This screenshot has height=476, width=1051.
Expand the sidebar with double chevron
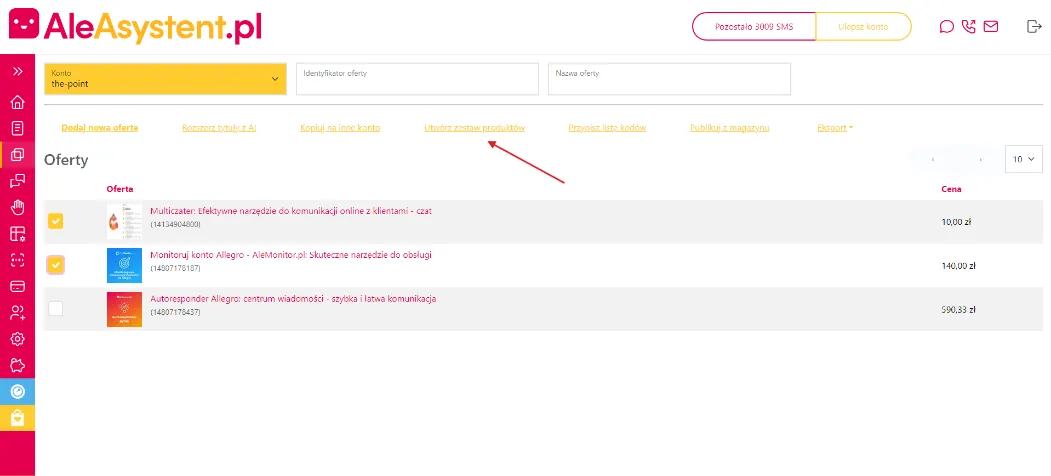coord(17,71)
